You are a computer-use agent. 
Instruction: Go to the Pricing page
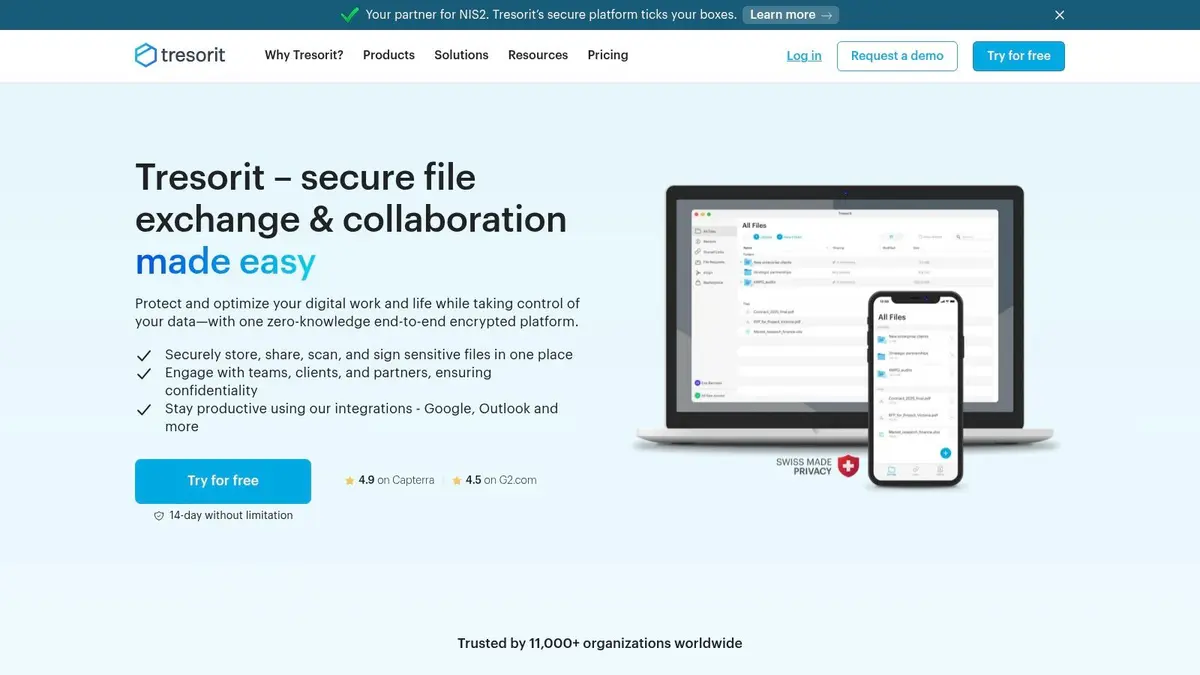pyautogui.click(x=608, y=55)
